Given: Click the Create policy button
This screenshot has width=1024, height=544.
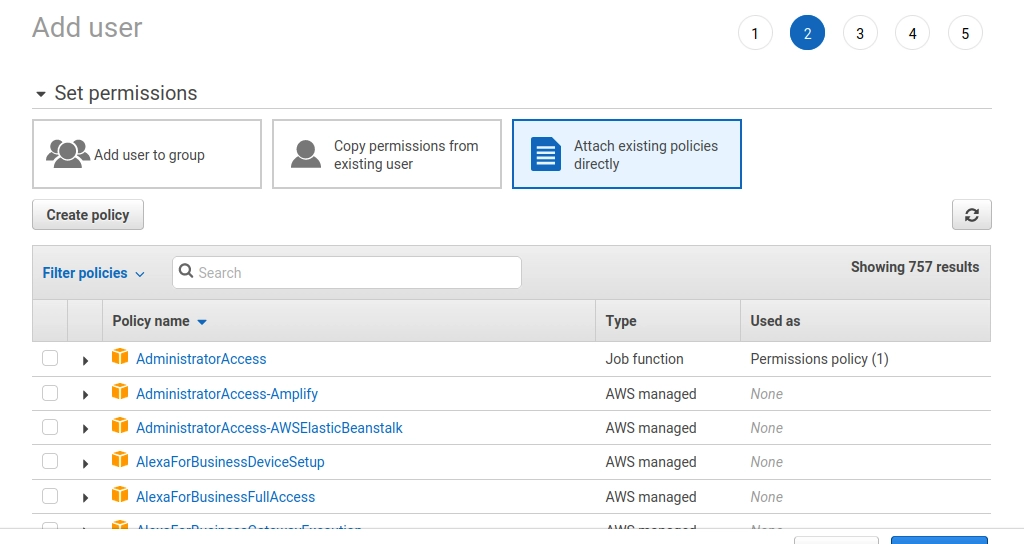Looking at the screenshot, I should pos(88,215).
